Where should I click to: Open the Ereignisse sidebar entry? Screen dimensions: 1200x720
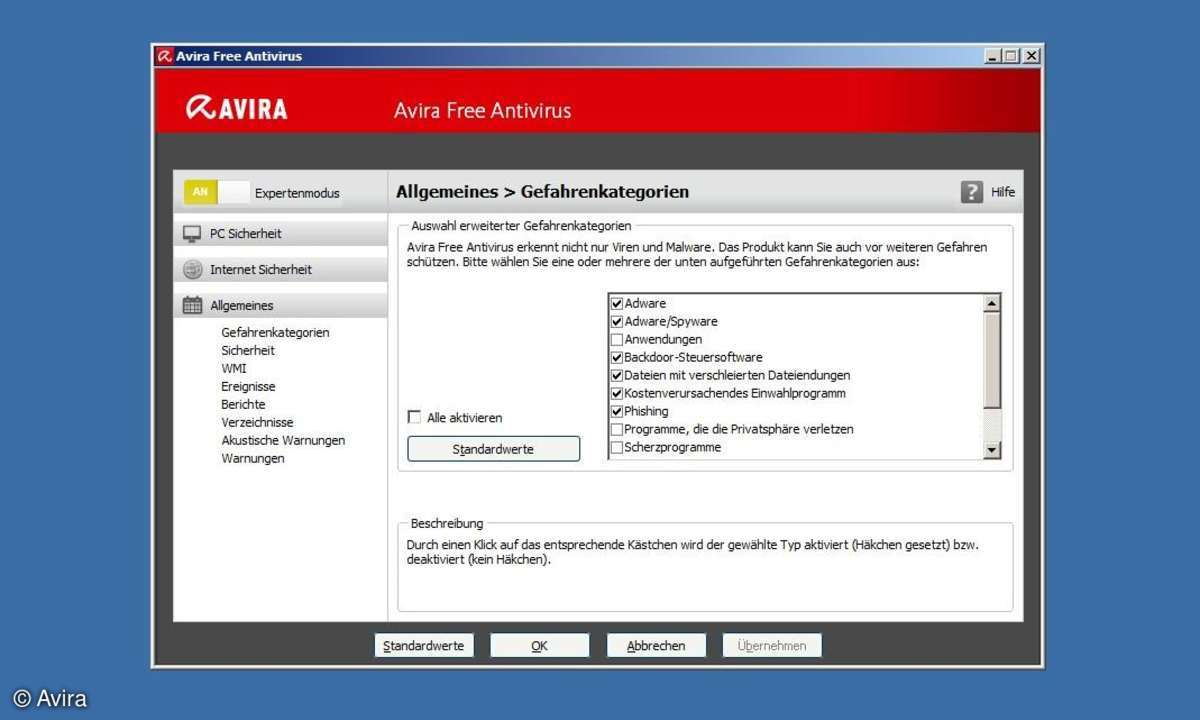pos(248,386)
